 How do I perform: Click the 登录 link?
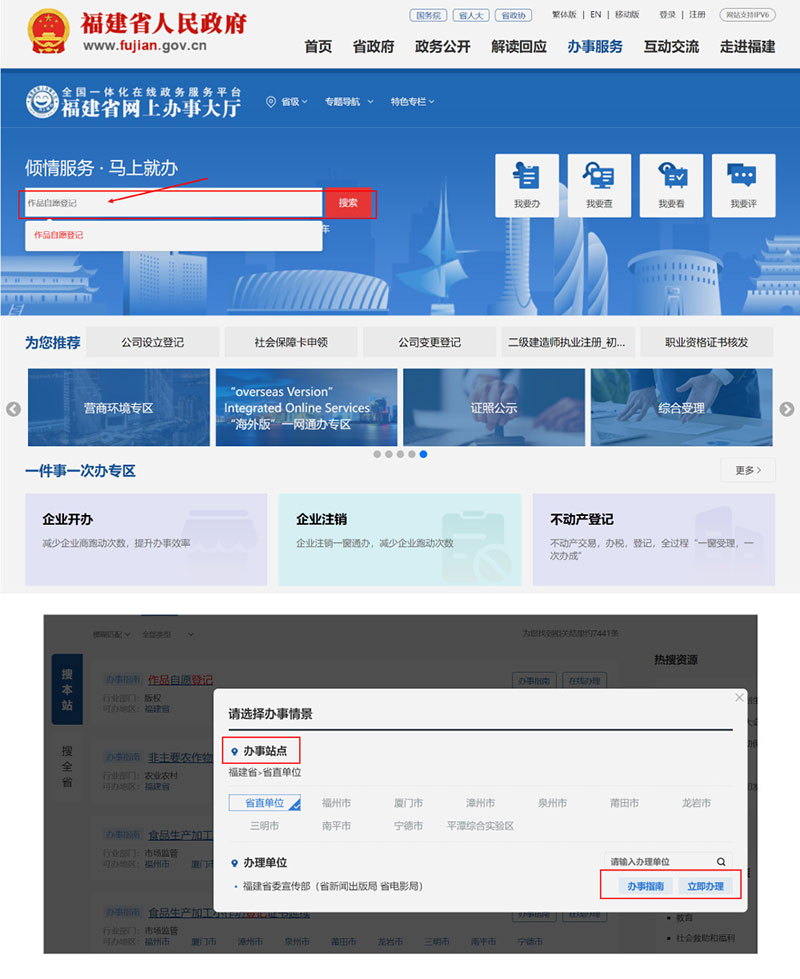(668, 14)
